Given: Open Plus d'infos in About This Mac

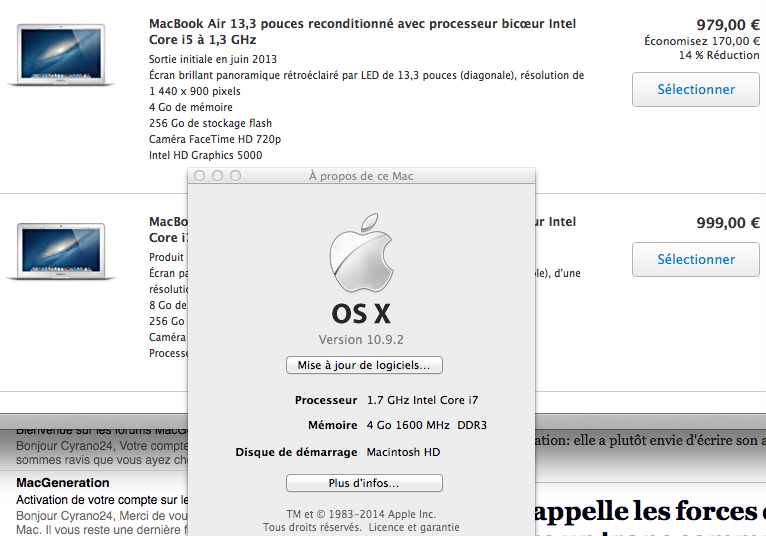Looking at the screenshot, I should pyautogui.click(x=364, y=483).
